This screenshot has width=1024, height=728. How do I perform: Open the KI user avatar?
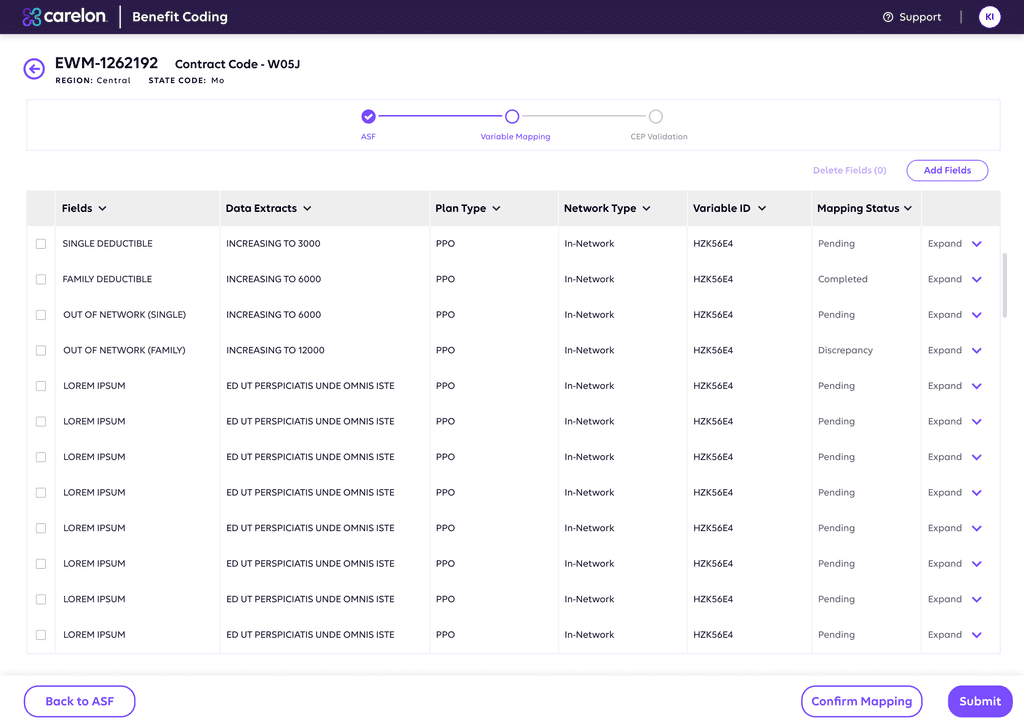coord(989,17)
